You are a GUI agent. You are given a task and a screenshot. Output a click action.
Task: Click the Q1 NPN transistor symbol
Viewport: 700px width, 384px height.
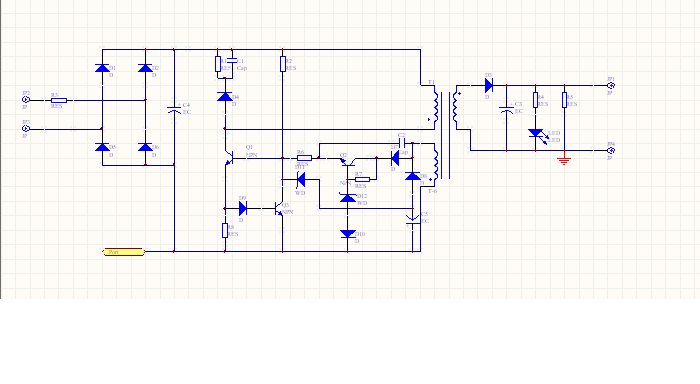pyautogui.click(x=229, y=158)
